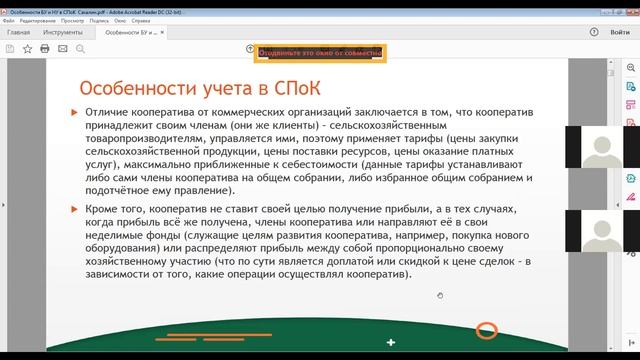The image size is (640, 360).
Task: Open the Файл menu
Action: [9, 21]
